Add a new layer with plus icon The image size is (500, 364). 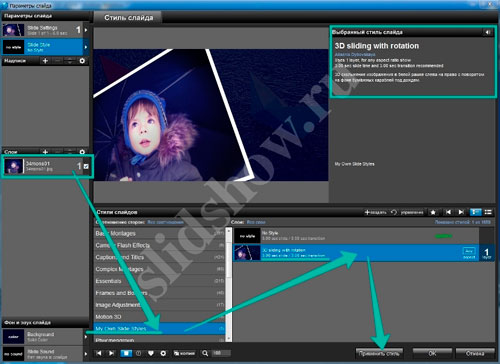point(45,152)
